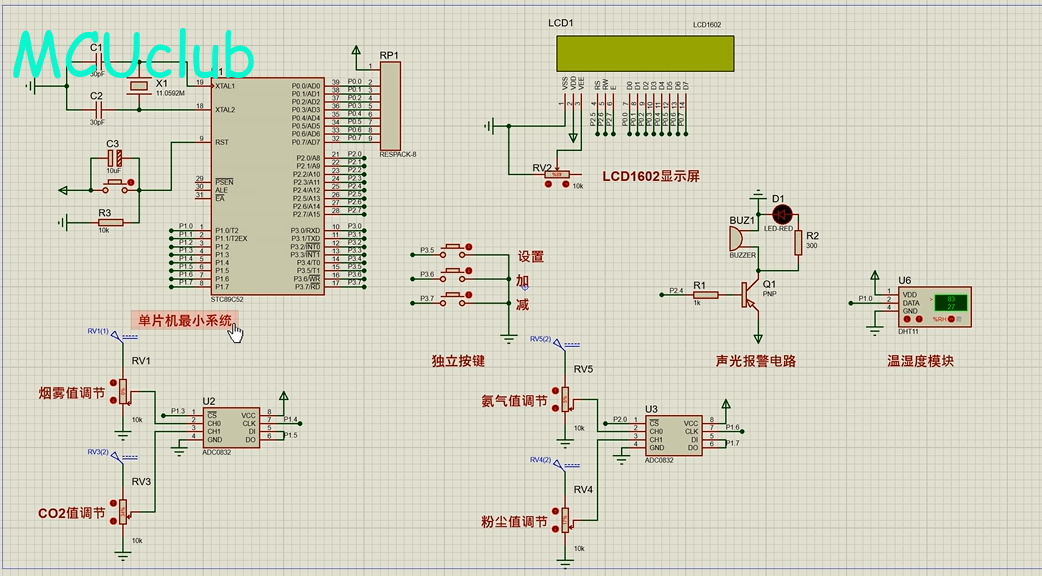Click the LCD1602显示屏 text label
Viewport: 1042px width, 576px height.
tap(650, 176)
